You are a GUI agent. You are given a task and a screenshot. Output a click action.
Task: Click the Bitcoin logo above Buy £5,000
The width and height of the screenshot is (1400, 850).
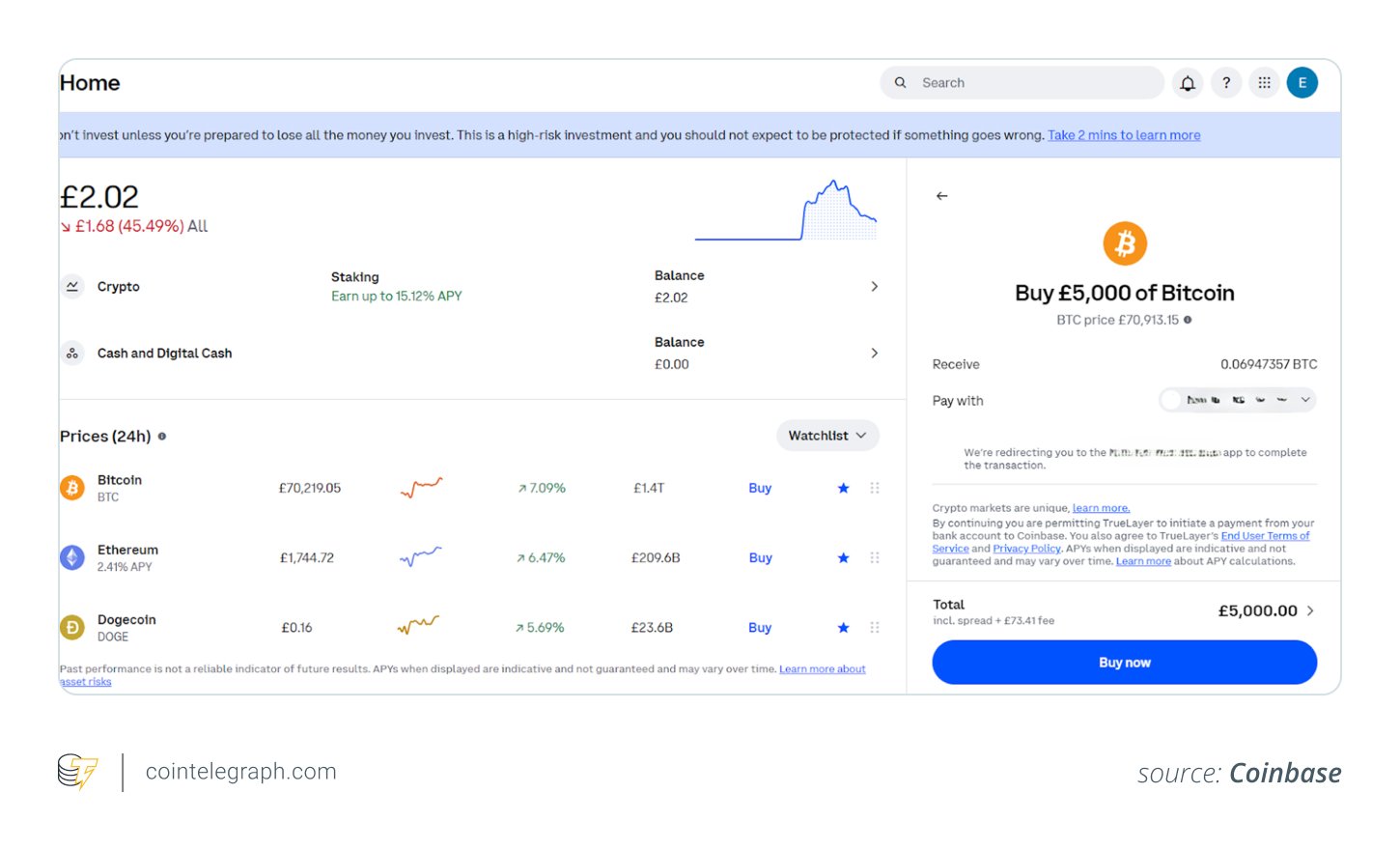1124,242
